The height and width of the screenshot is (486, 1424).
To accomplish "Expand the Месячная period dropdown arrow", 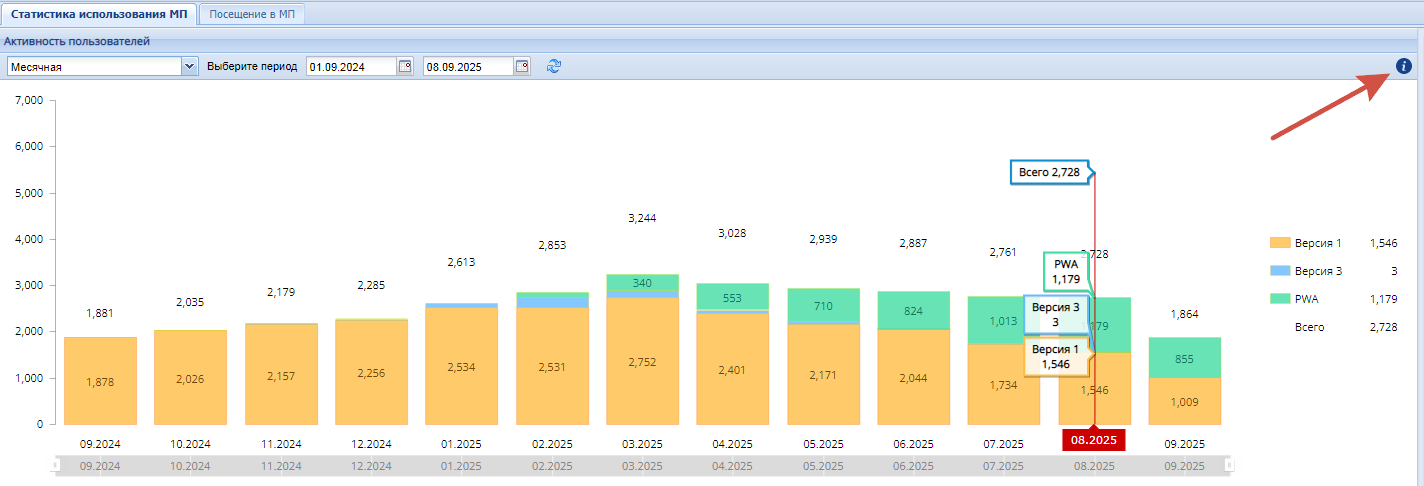I will pos(189,66).
